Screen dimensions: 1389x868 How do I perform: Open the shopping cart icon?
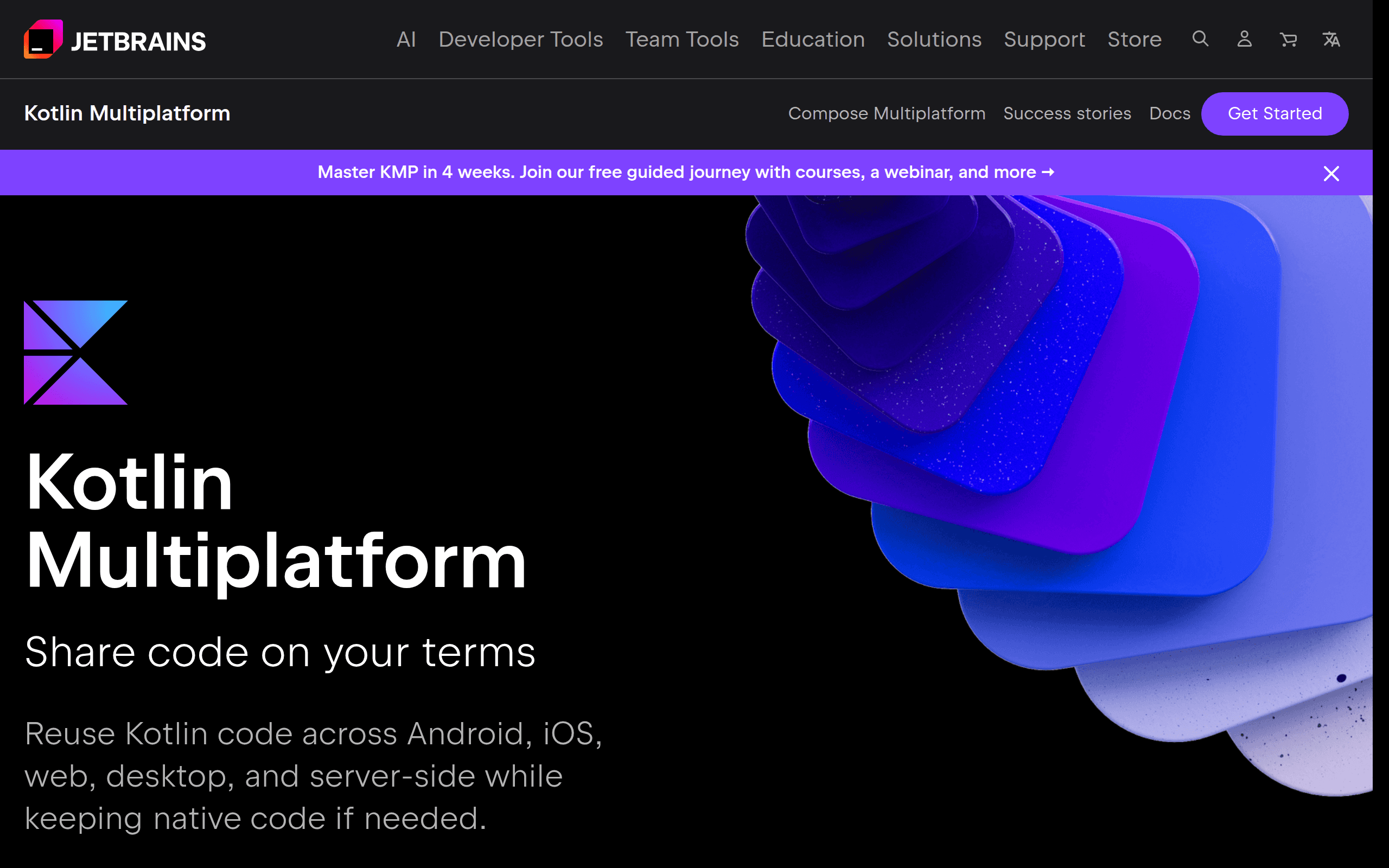1288,39
